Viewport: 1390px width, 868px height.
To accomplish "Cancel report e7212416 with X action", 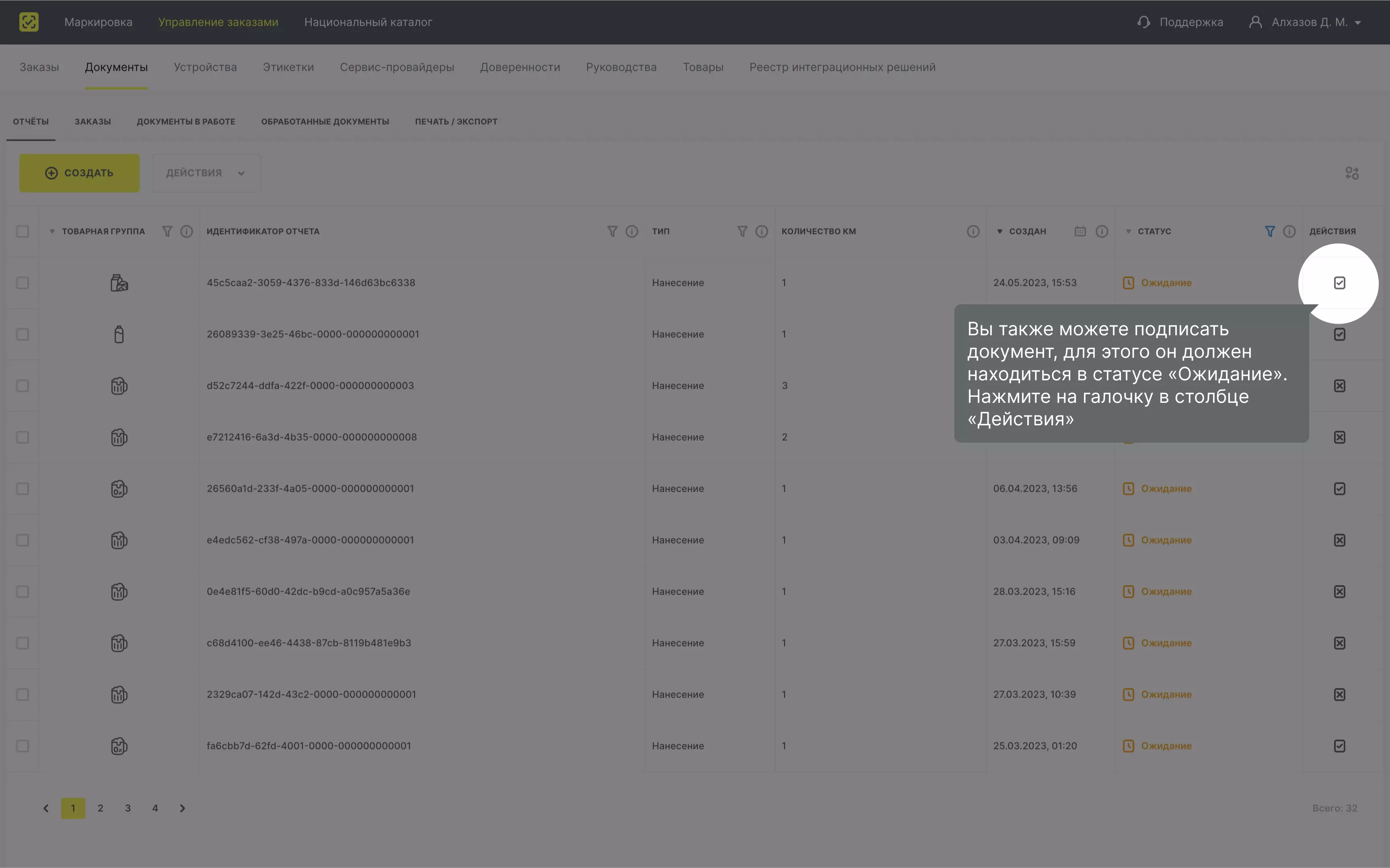I will pos(1339,437).
